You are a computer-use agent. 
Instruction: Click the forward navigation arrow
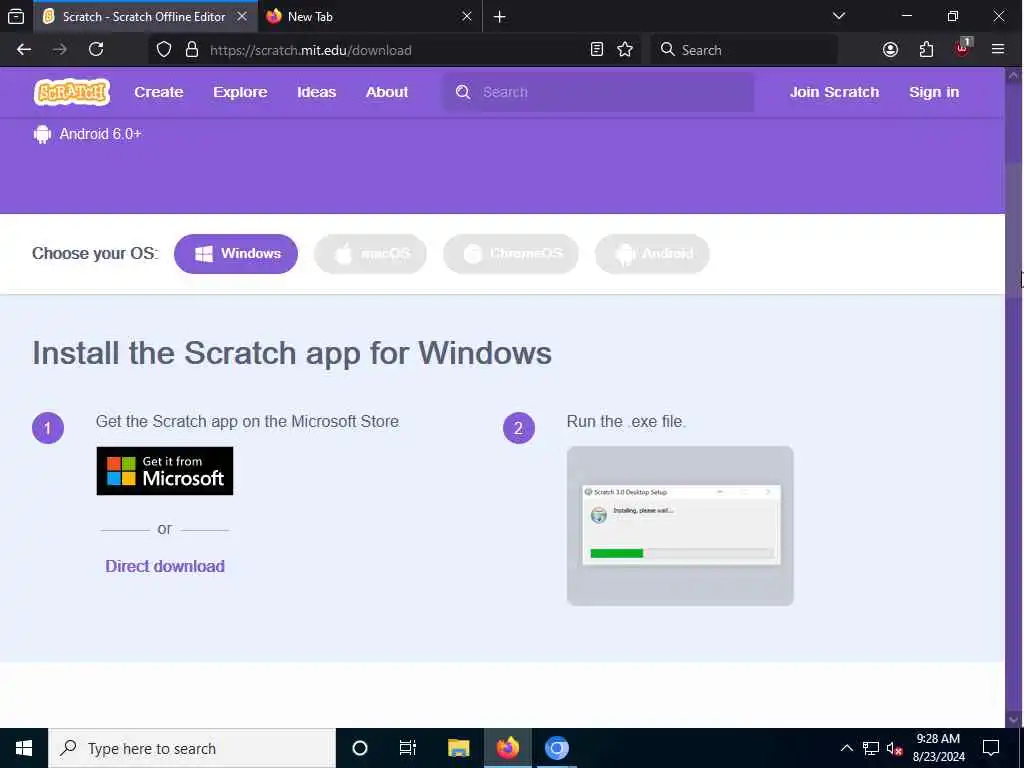point(59,50)
